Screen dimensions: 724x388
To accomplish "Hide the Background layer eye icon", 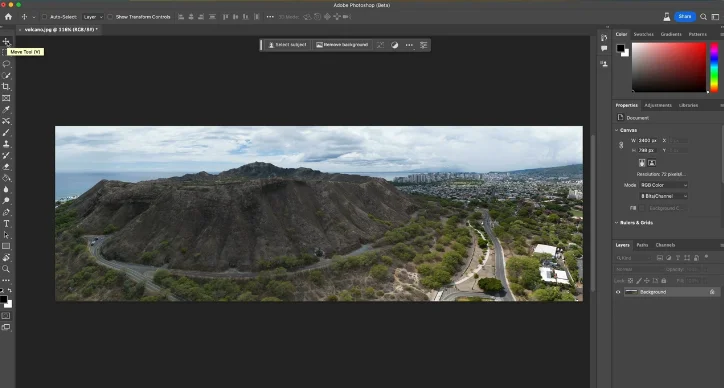I will click(618, 292).
